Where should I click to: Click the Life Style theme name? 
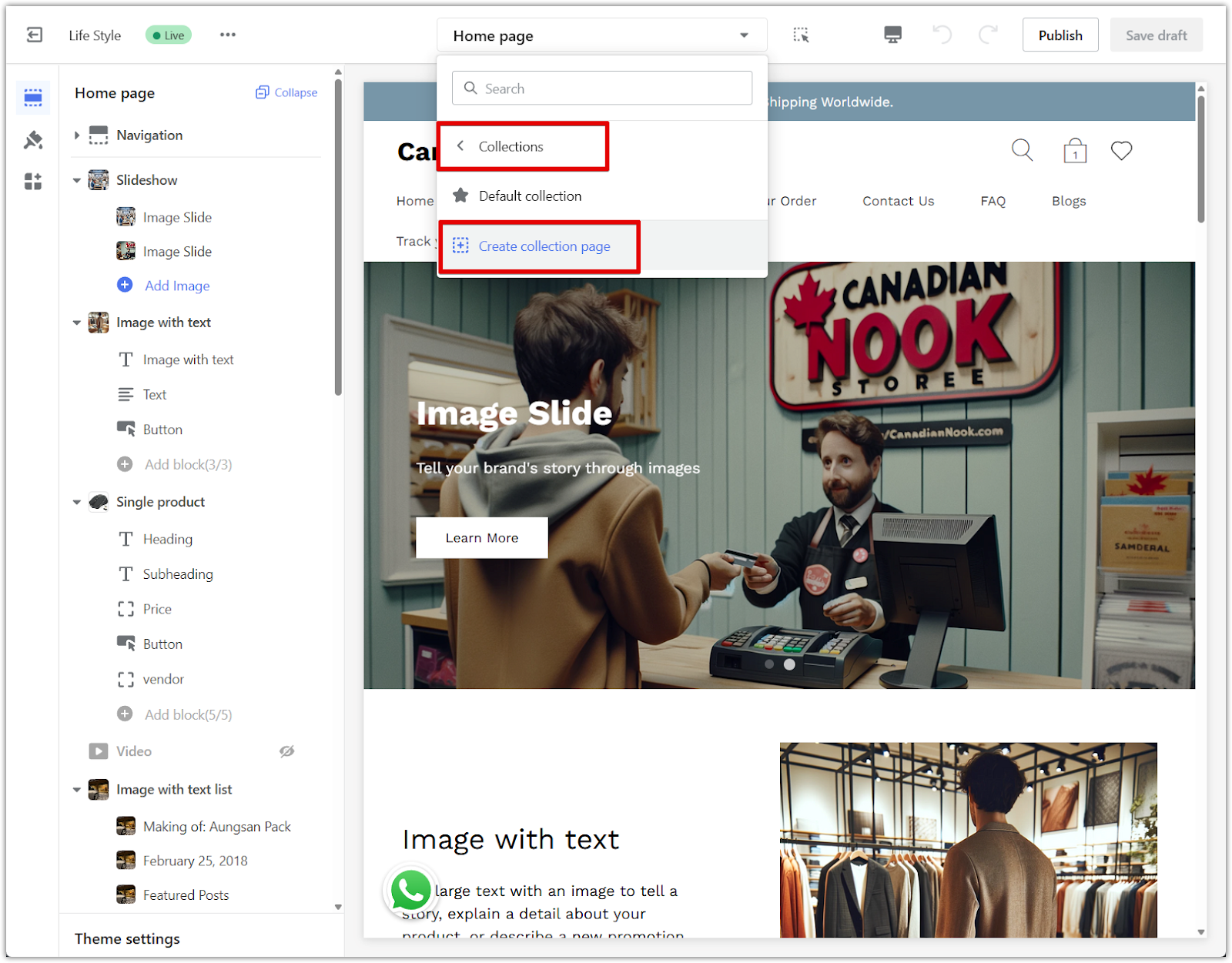click(95, 35)
